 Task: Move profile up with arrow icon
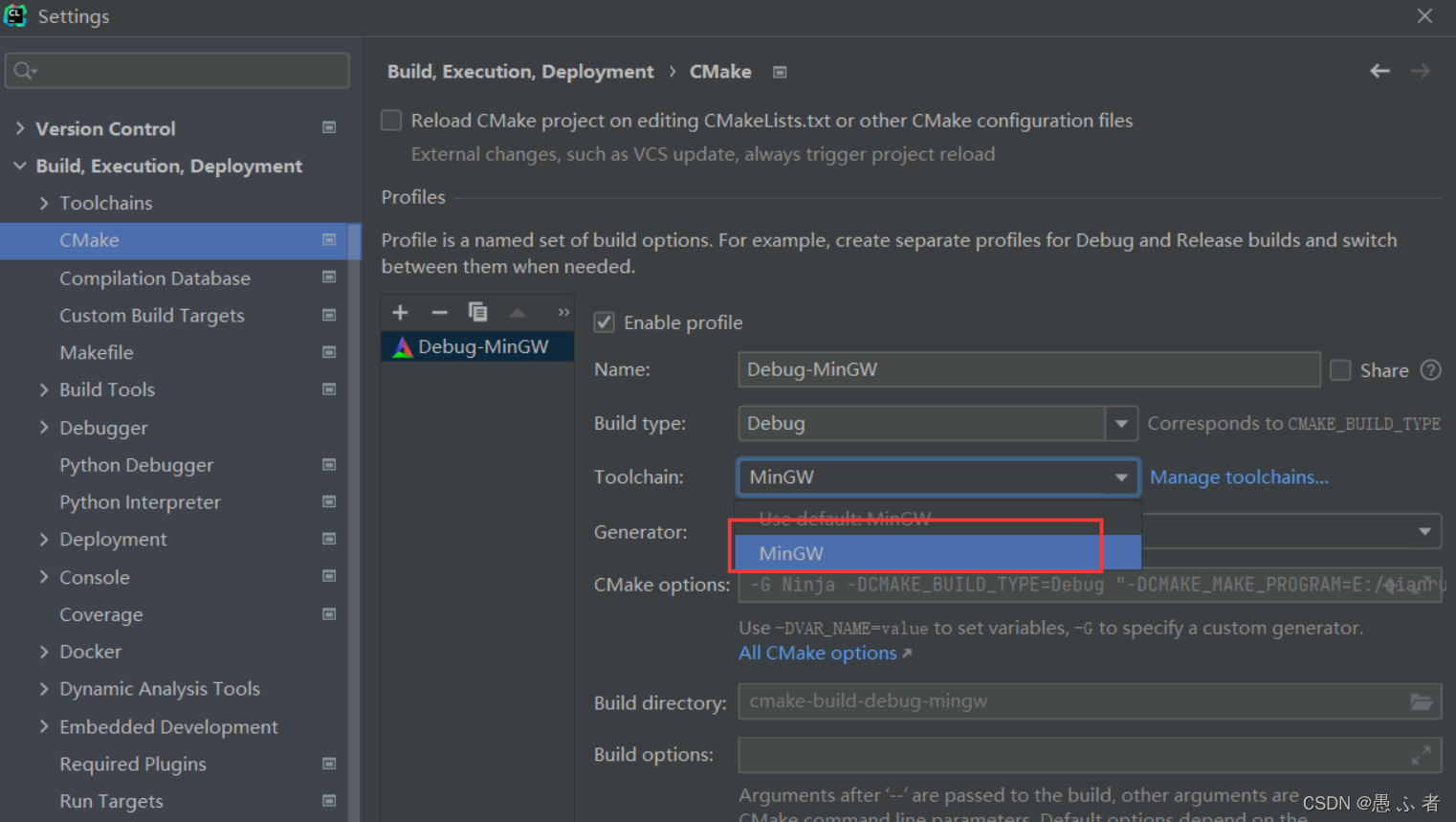518,312
